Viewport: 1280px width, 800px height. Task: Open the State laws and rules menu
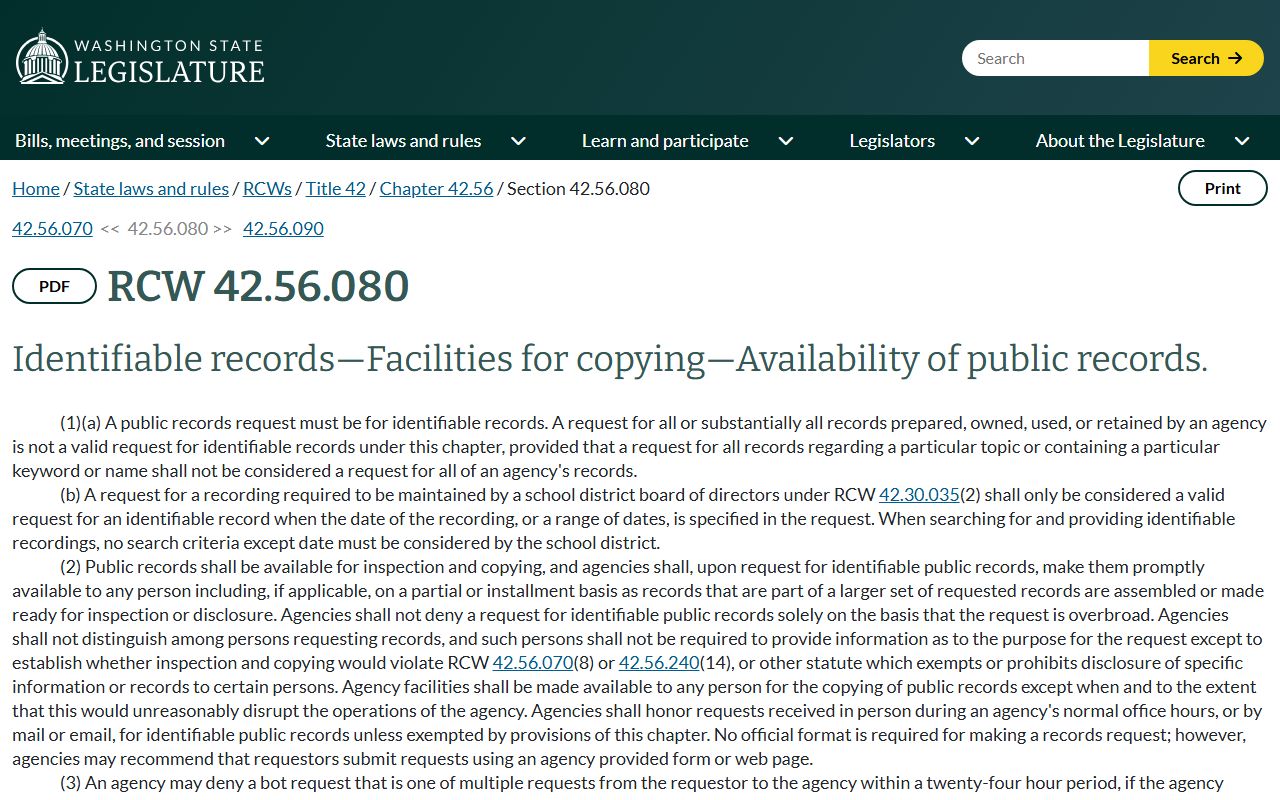tap(403, 141)
